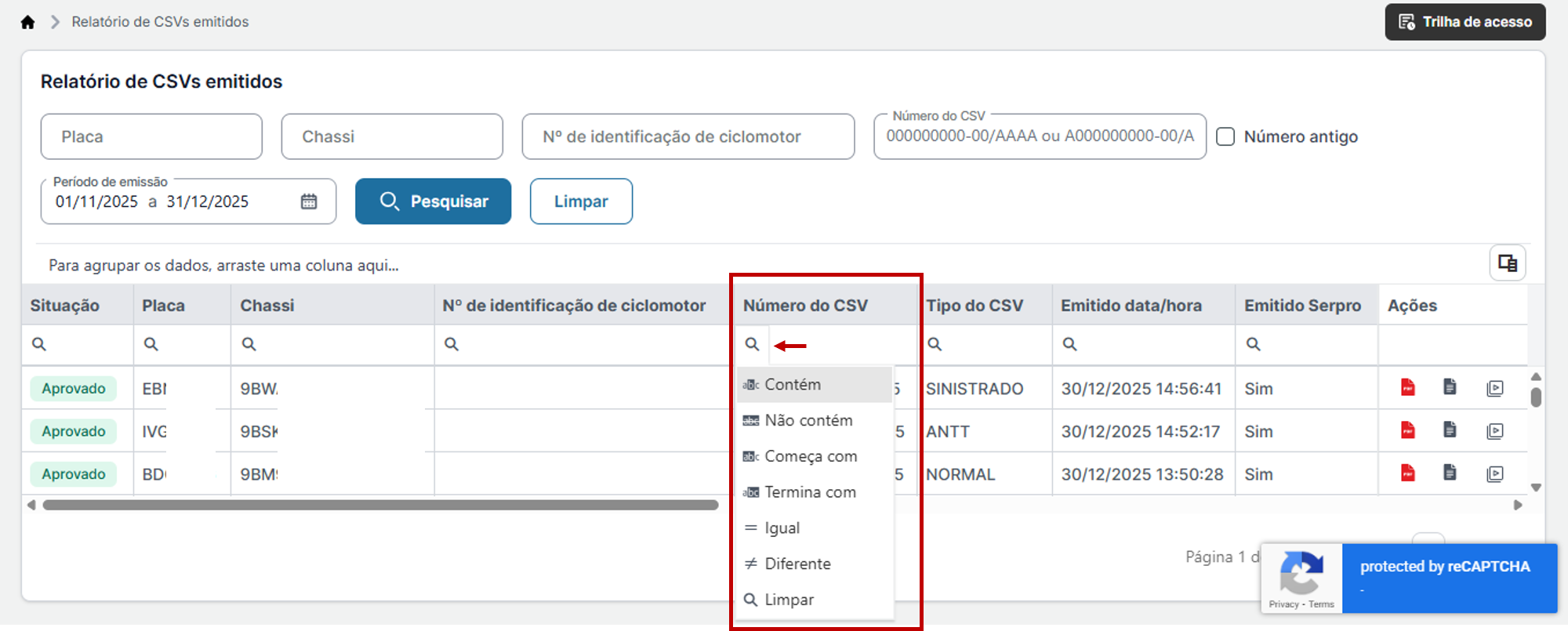Click the Chassi search input

(392, 136)
